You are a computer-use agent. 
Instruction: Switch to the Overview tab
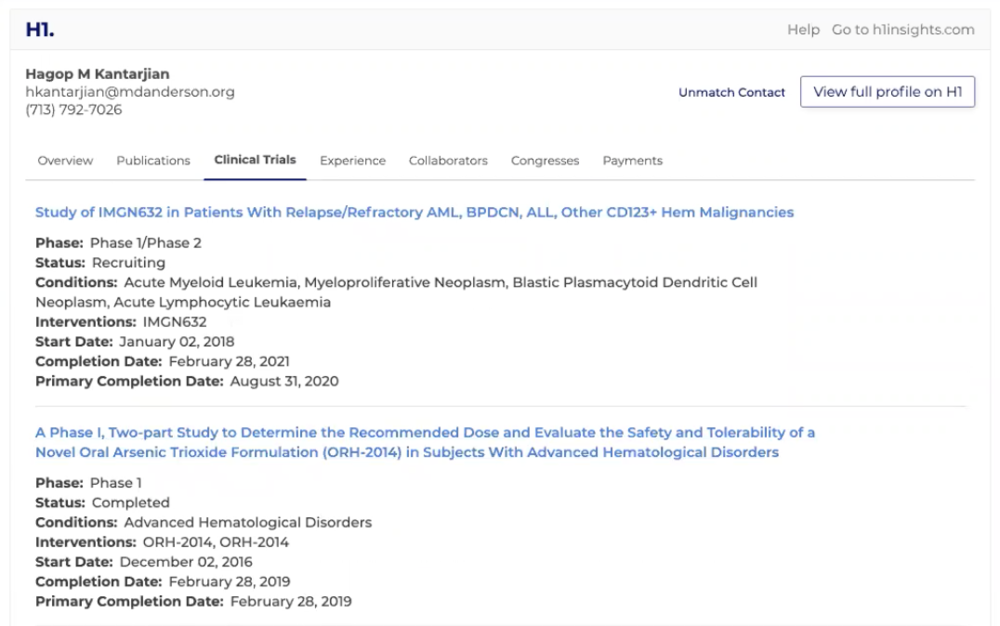65,161
